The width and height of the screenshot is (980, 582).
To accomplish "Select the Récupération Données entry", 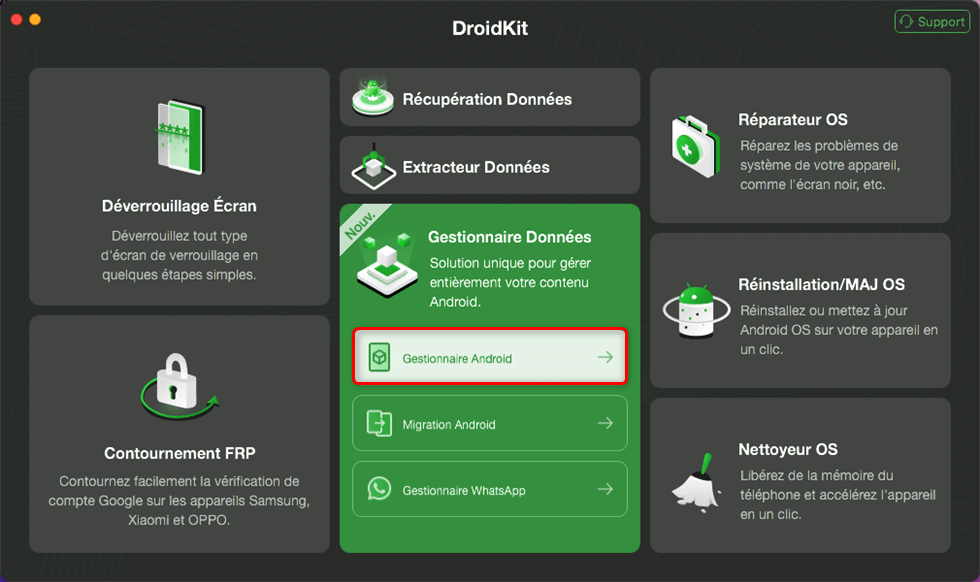I will click(x=489, y=97).
